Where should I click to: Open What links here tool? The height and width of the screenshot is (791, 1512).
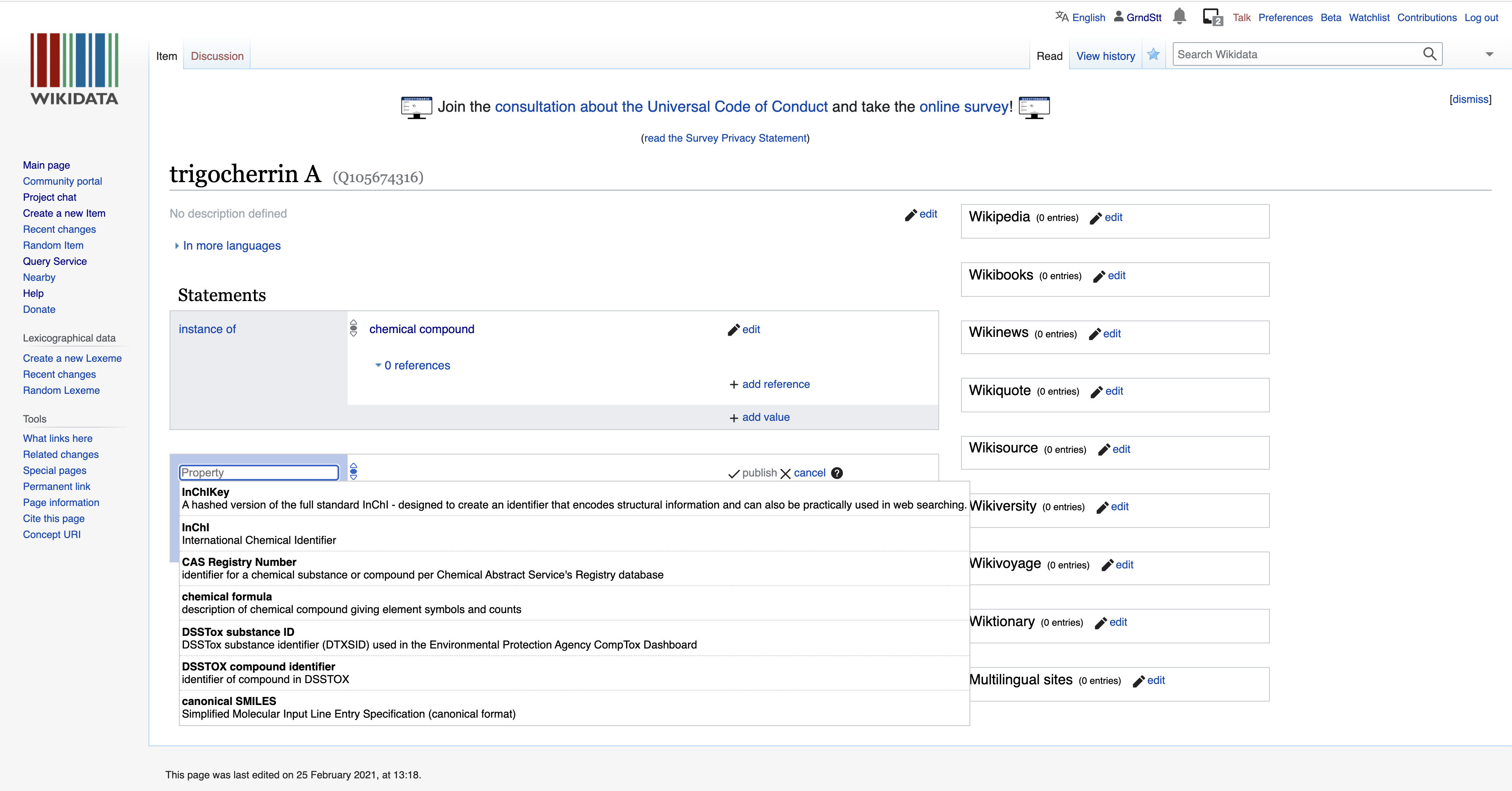click(57, 439)
